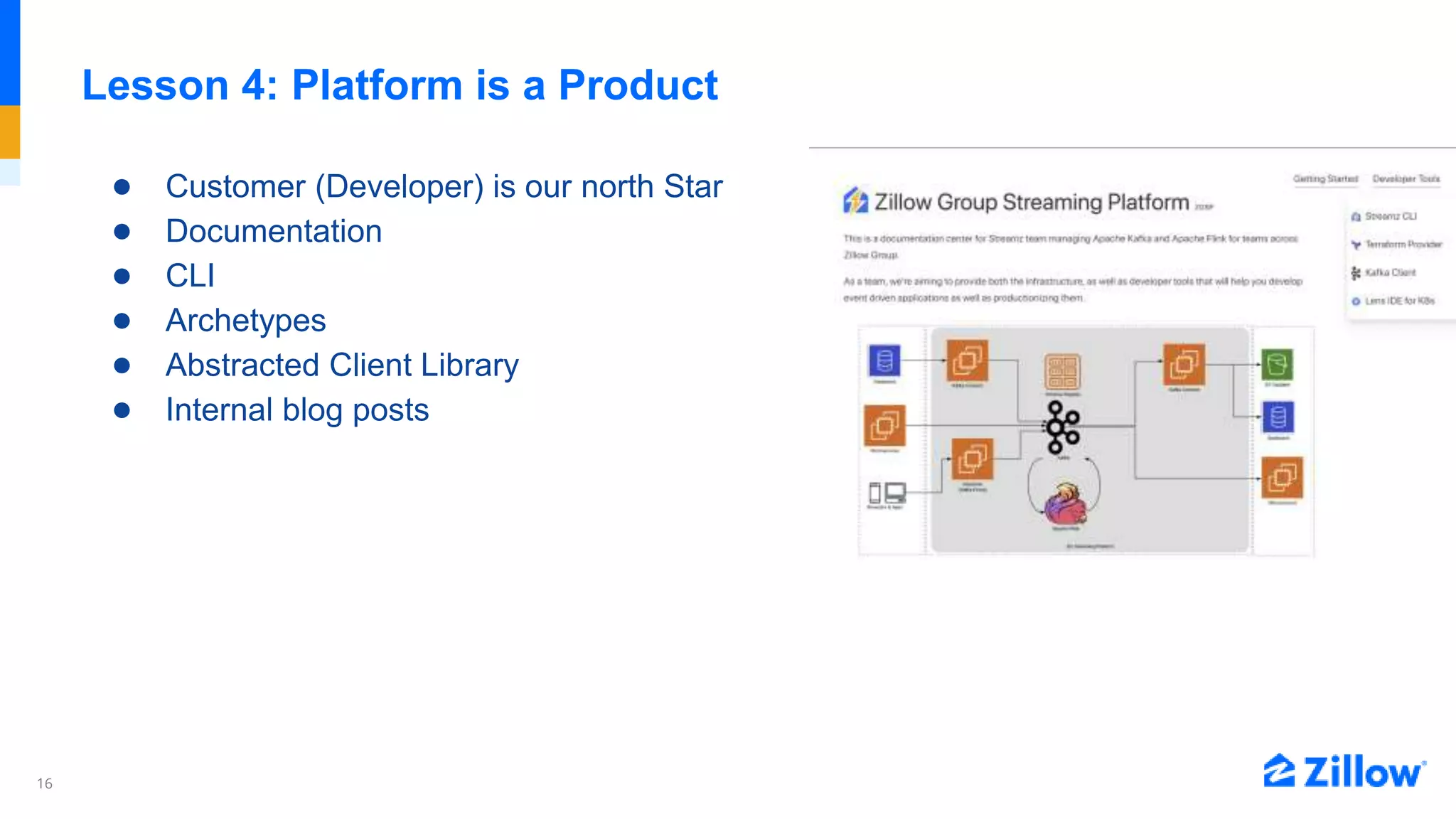Image resolution: width=1456 pixels, height=819 pixels.
Task: Click the 'CLI' bullet
Action: [x=190, y=276]
